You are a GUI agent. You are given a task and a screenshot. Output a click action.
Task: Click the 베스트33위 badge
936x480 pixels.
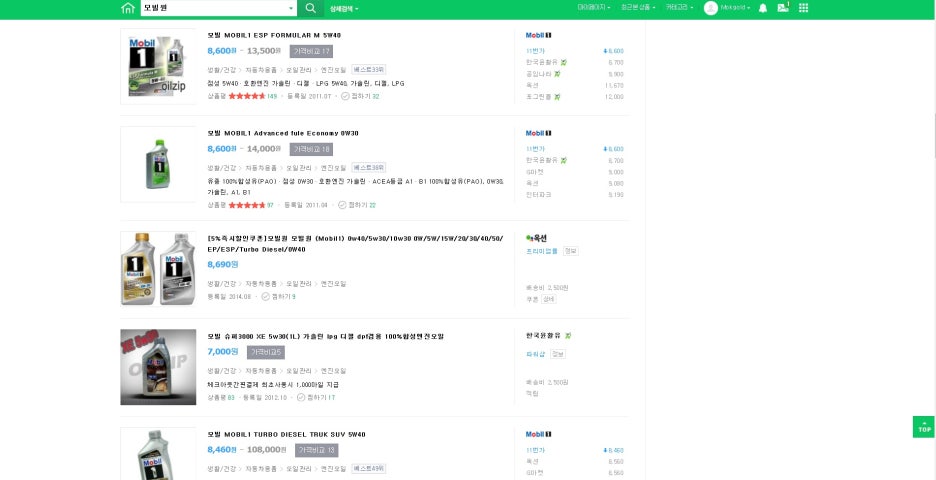click(x=368, y=69)
